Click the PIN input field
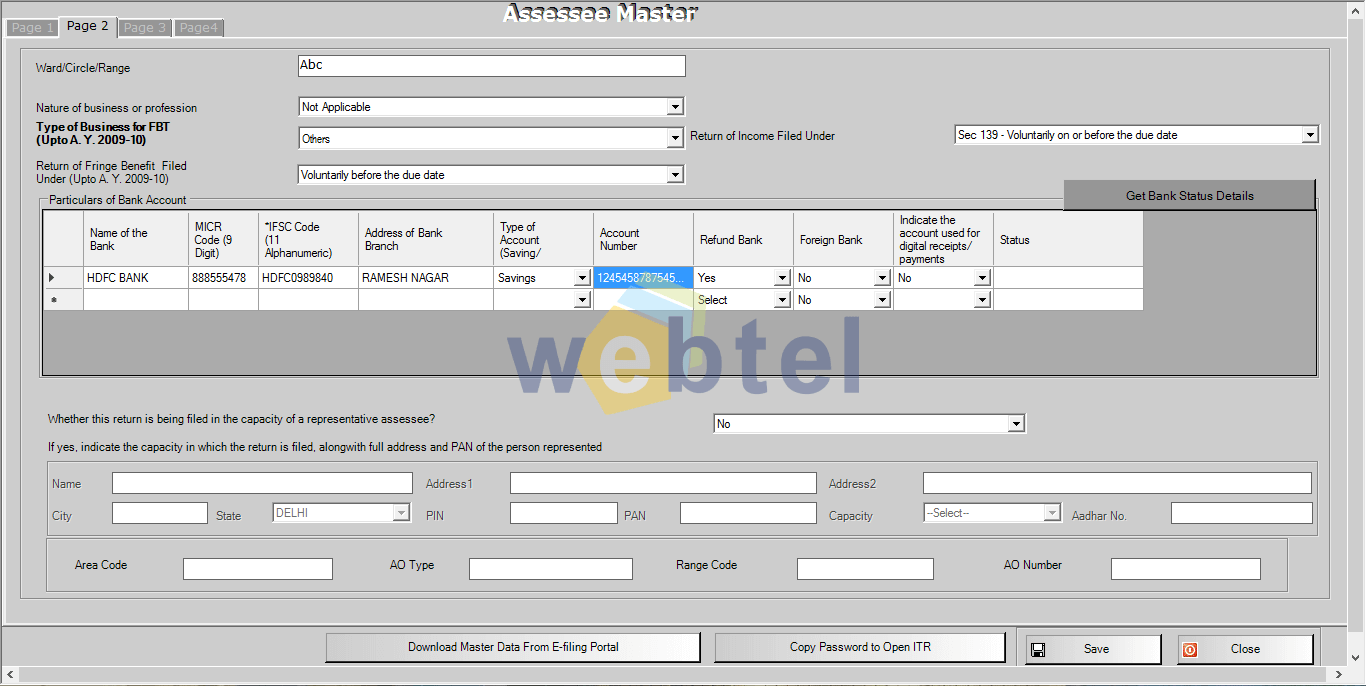 pyautogui.click(x=564, y=513)
